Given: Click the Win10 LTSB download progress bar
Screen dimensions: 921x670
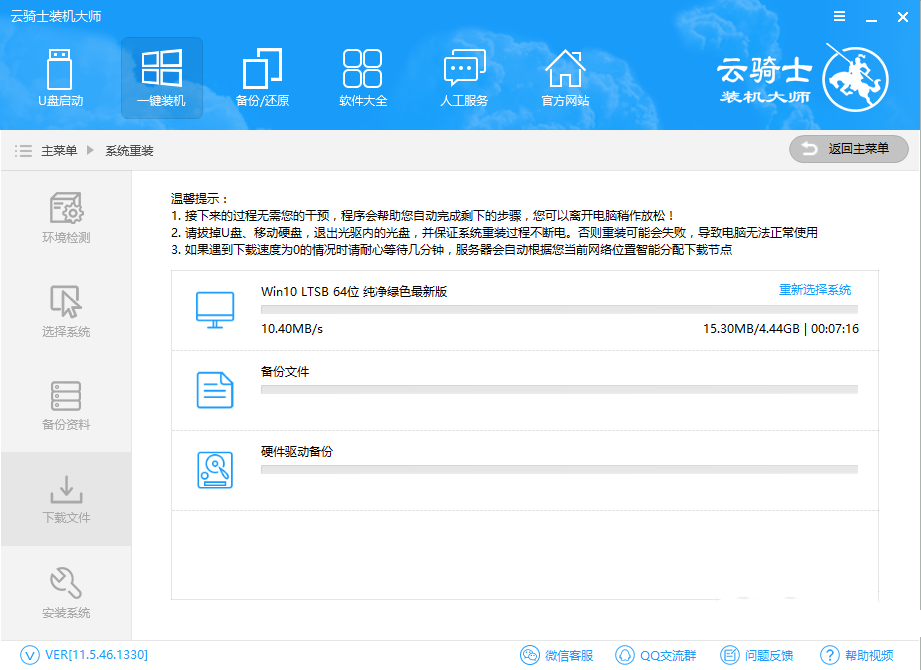Looking at the screenshot, I should (x=558, y=310).
